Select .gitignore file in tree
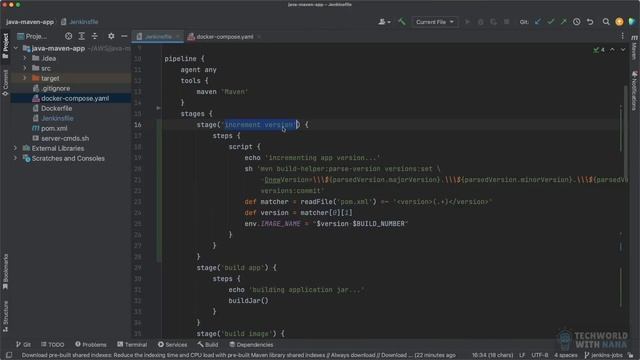 coord(55,88)
